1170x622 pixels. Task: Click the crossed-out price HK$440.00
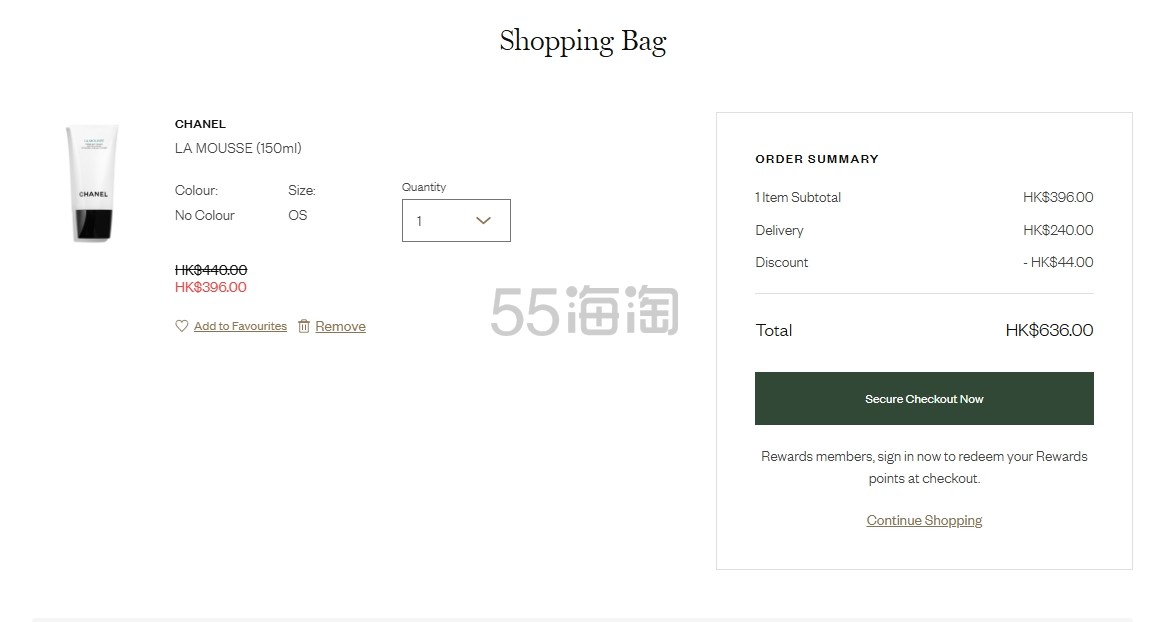[210, 269]
